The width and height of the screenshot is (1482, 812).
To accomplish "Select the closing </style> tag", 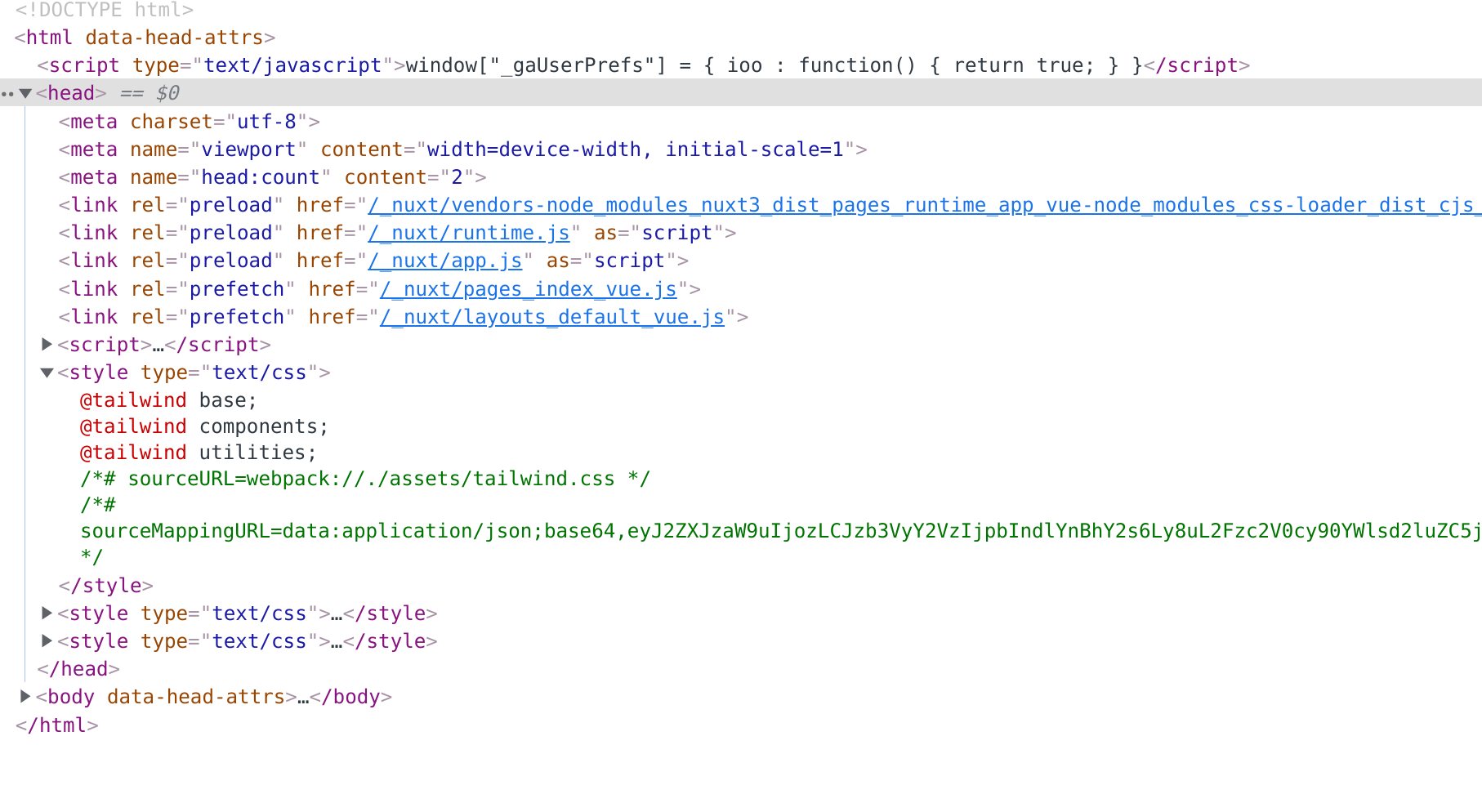I will pyautogui.click(x=106, y=586).
